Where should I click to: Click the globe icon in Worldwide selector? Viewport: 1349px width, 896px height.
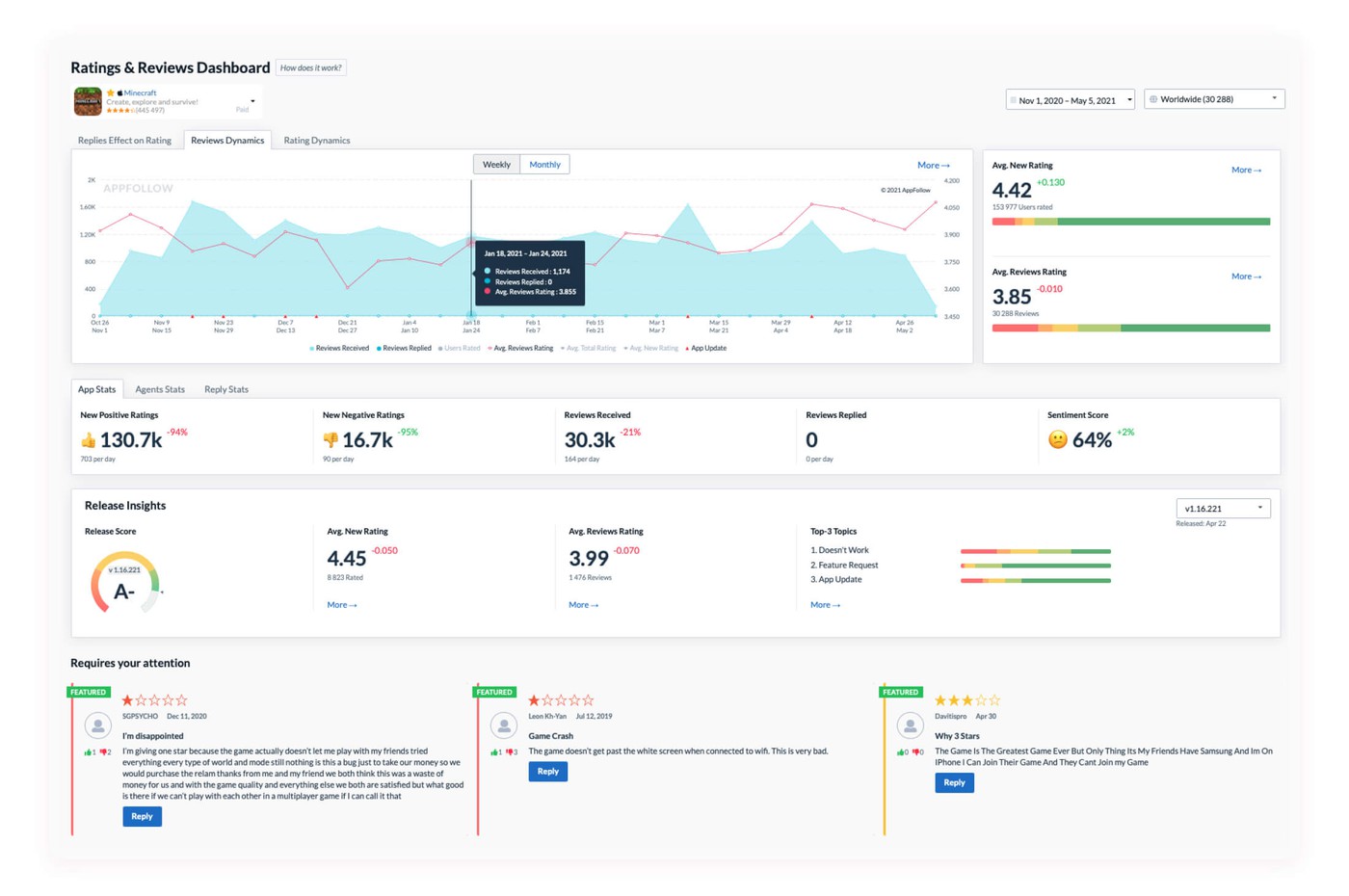(1153, 99)
